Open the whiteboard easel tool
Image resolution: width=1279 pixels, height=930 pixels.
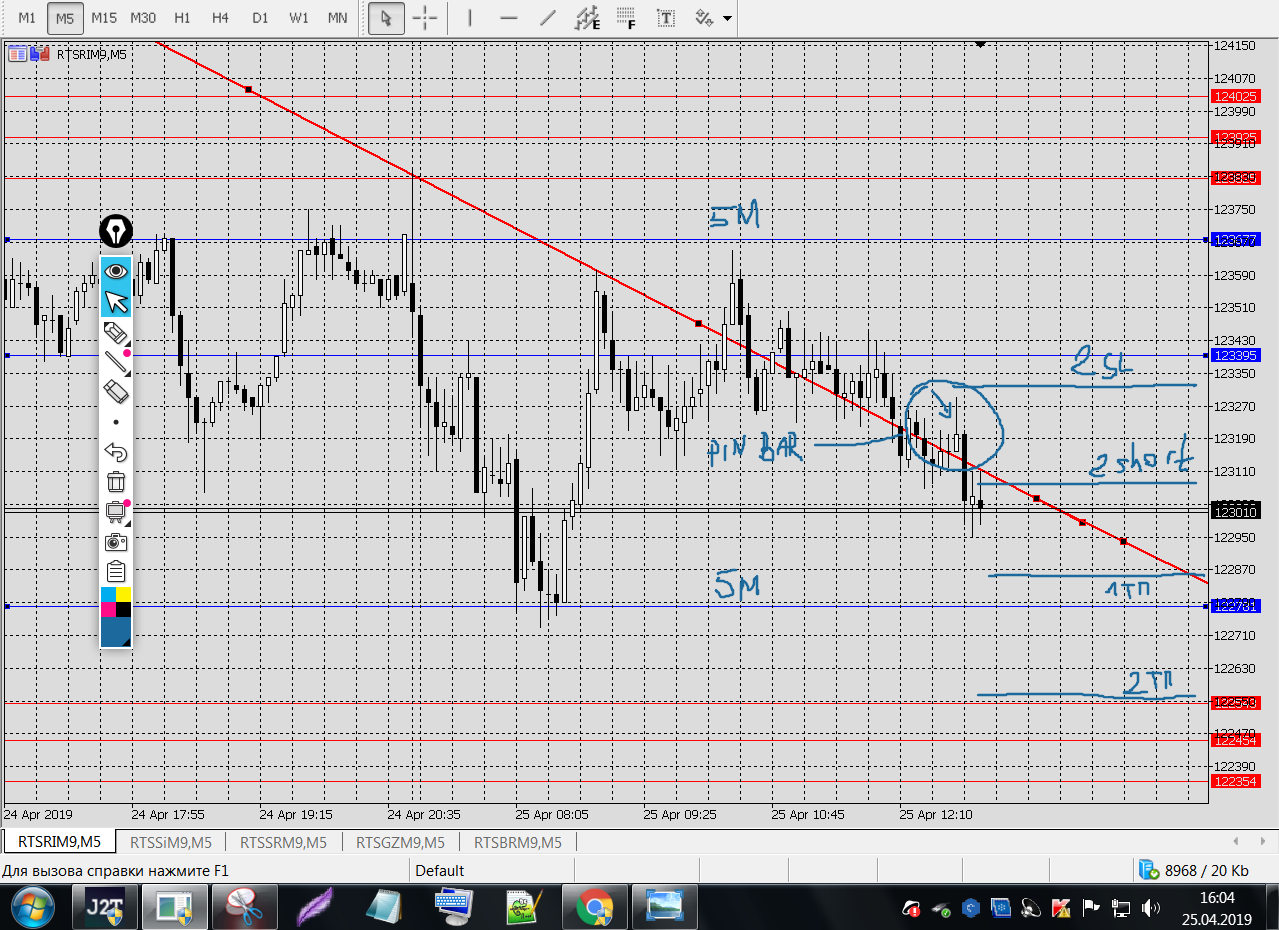[116, 512]
